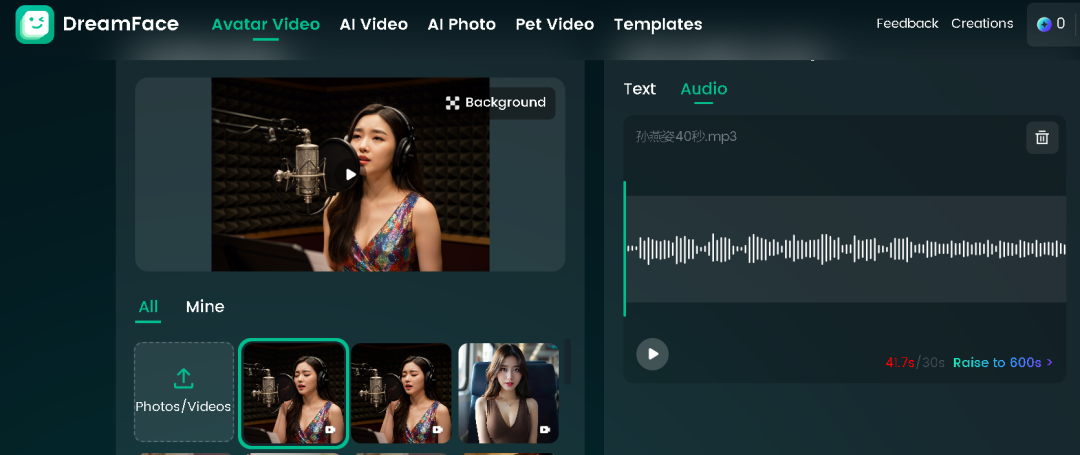The width and height of the screenshot is (1080, 455).
Task: Switch to the Text input tab
Action: [x=639, y=89]
